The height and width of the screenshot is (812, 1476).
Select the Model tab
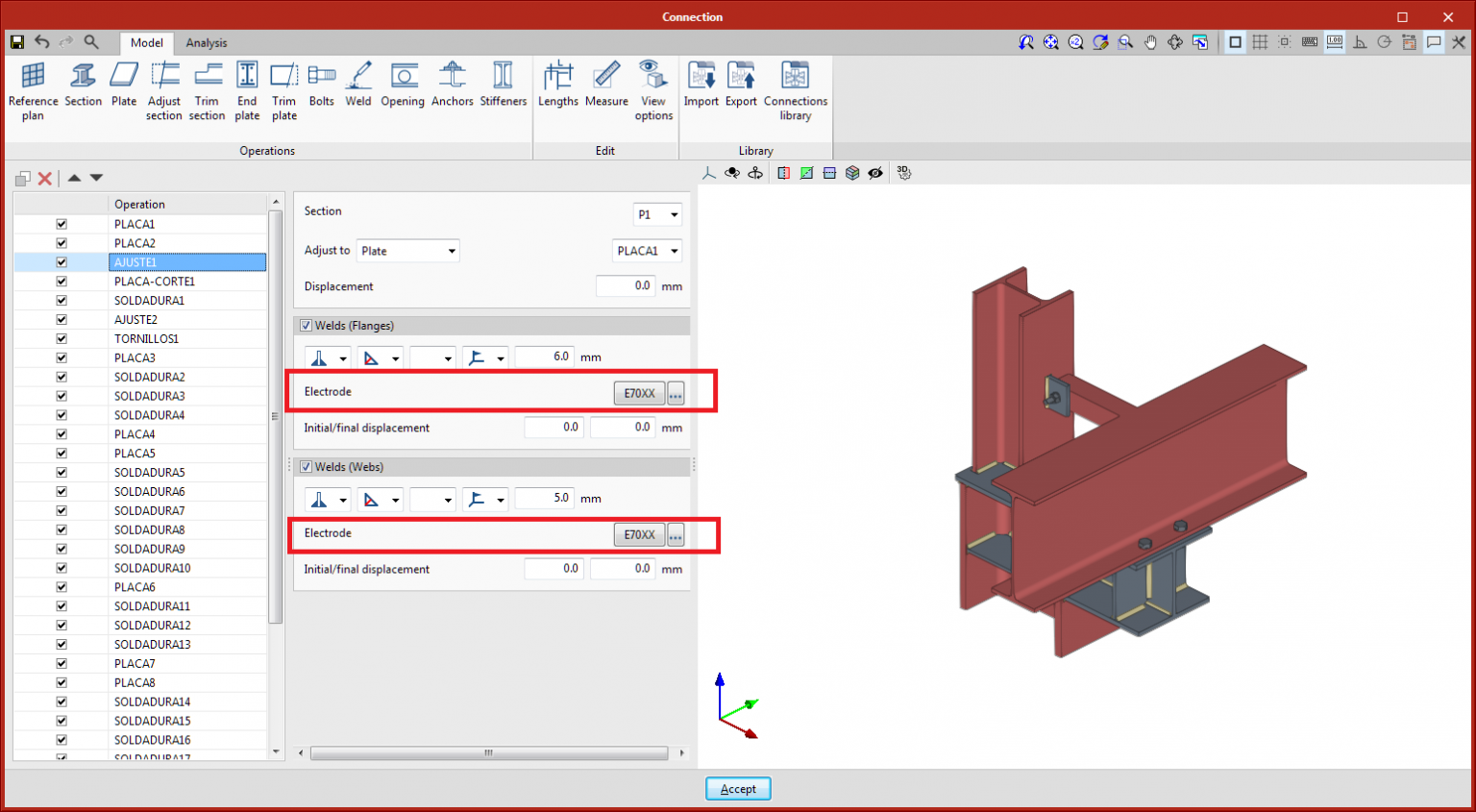[x=146, y=42]
